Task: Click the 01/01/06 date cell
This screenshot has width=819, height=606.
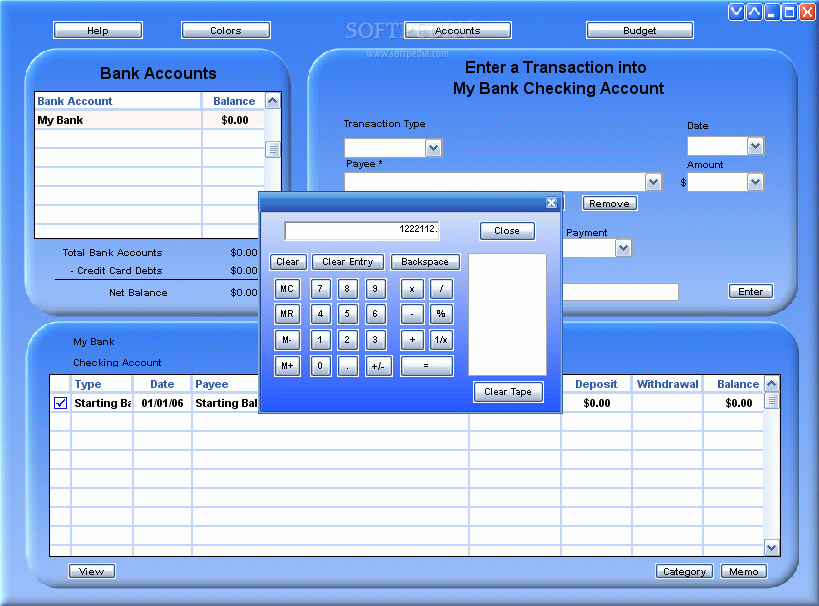Action: [162, 403]
